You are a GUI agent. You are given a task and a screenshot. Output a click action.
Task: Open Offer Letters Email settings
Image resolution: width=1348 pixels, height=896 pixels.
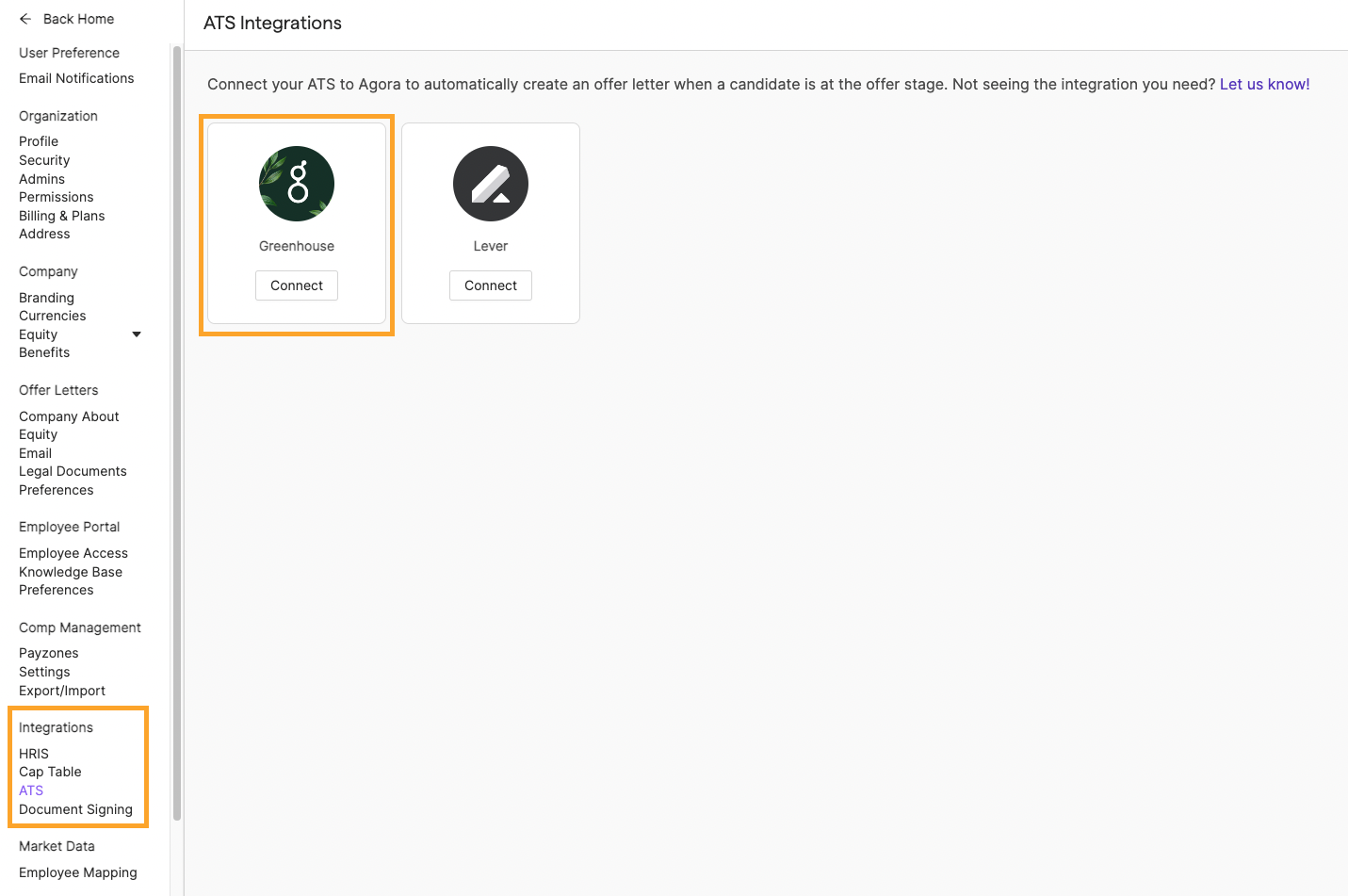click(35, 453)
